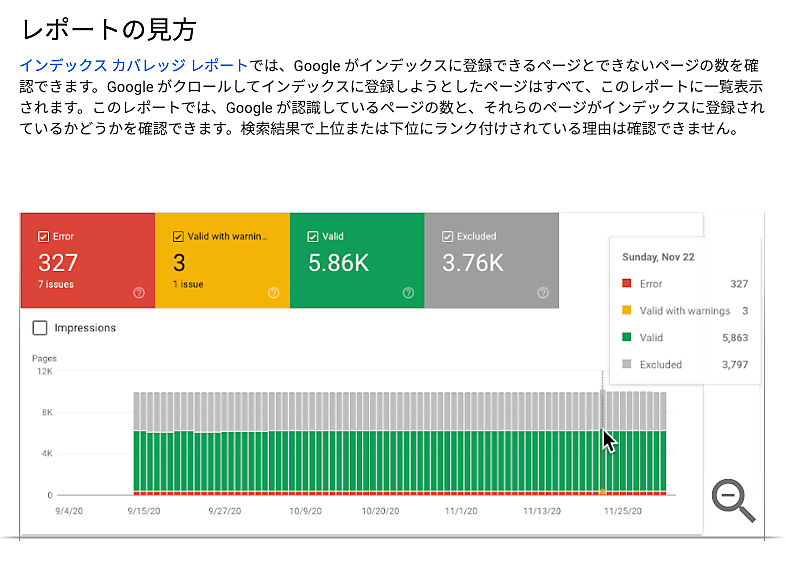
Task: Toggle the Error checkbox in red card
Action: (43, 237)
